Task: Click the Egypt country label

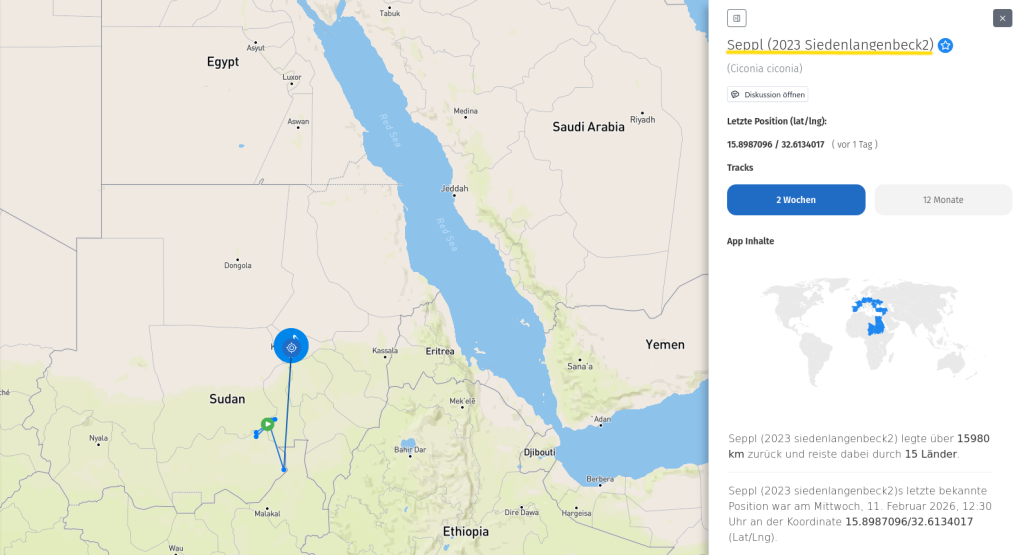Action: coord(223,62)
